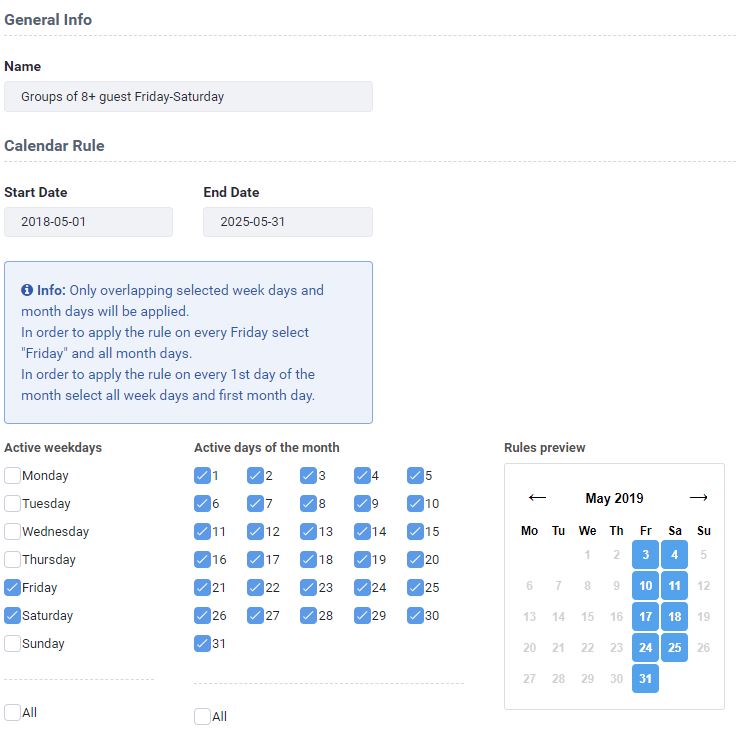Uncheck the Friday weekday checkbox

pos(12,587)
